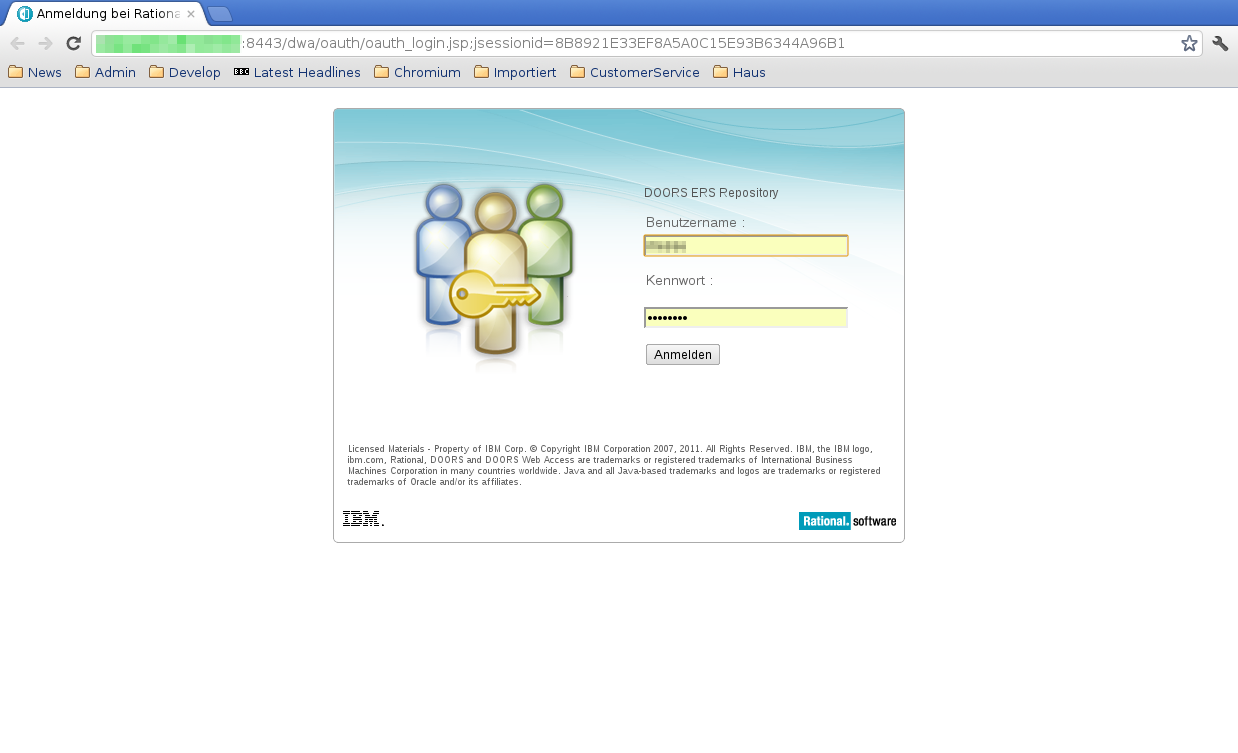Click the Kennwort label
This screenshot has width=1238, height=753.
coord(679,281)
